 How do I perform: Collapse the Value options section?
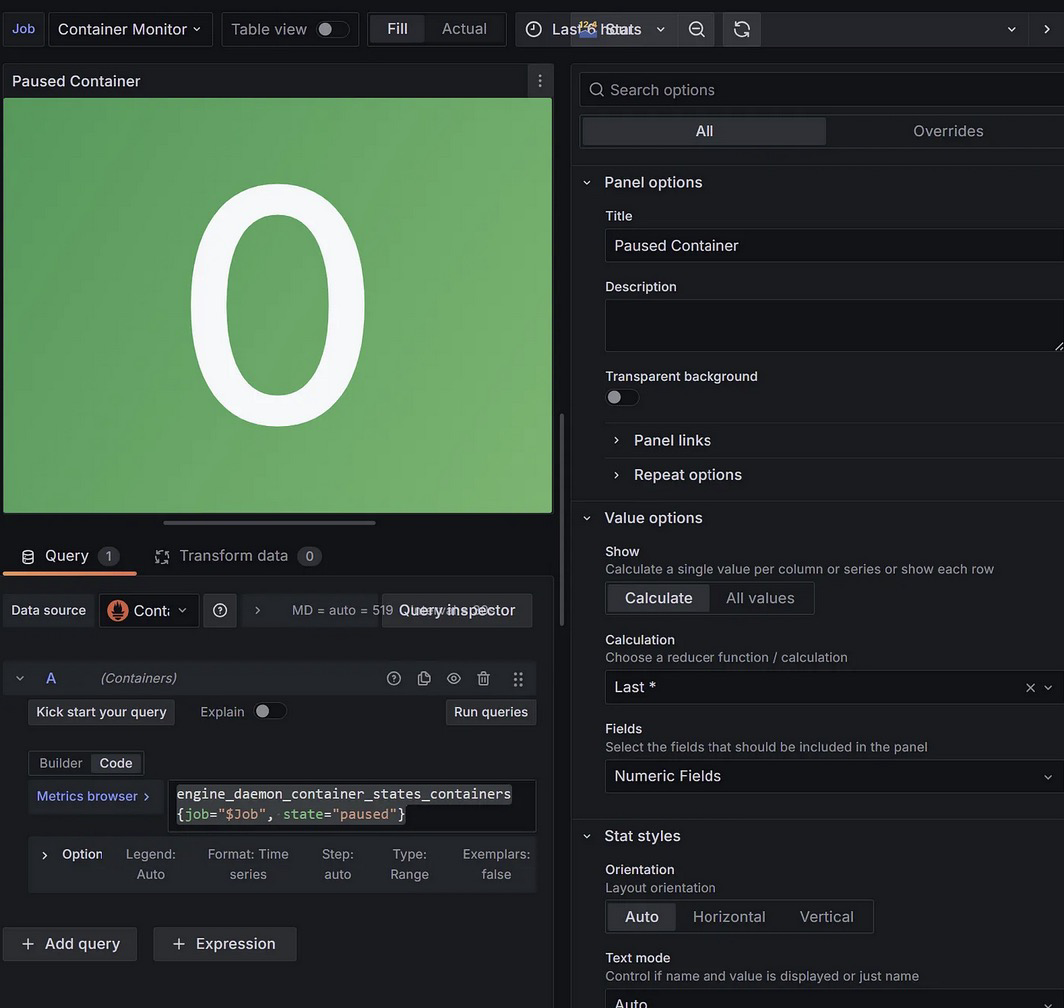tap(587, 519)
